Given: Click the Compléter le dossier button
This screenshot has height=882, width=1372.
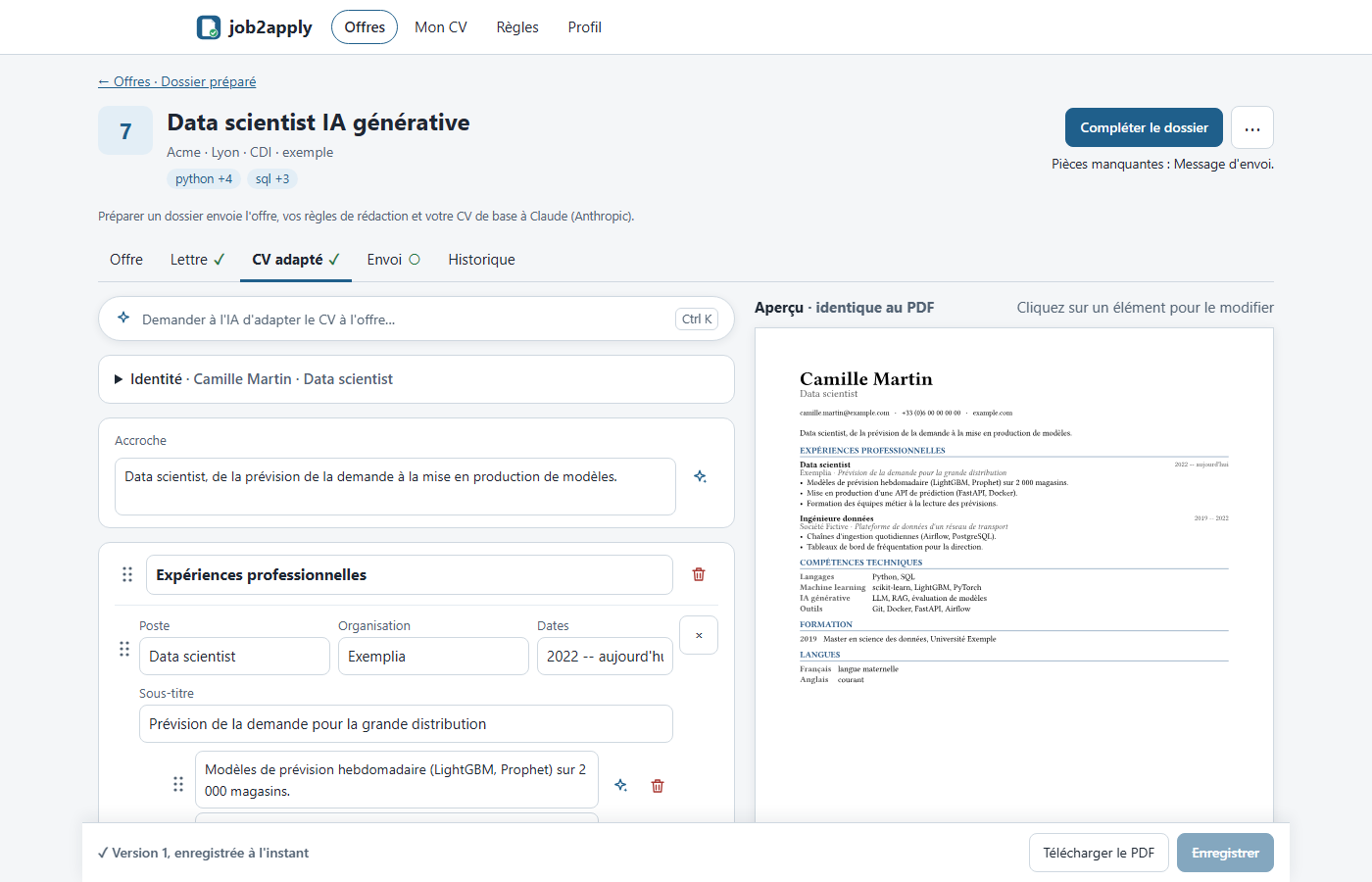Looking at the screenshot, I should pos(1144,127).
